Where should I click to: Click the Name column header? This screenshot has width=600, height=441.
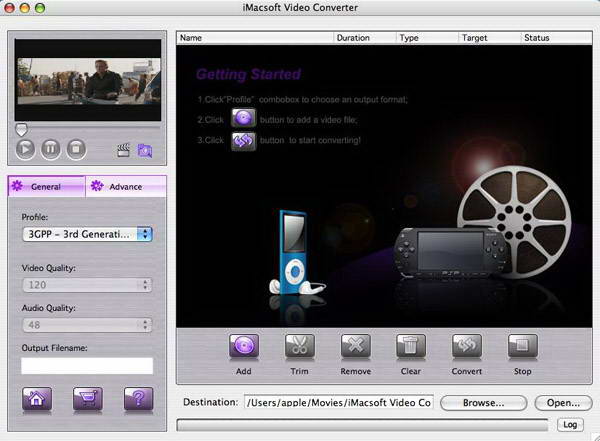255,38
